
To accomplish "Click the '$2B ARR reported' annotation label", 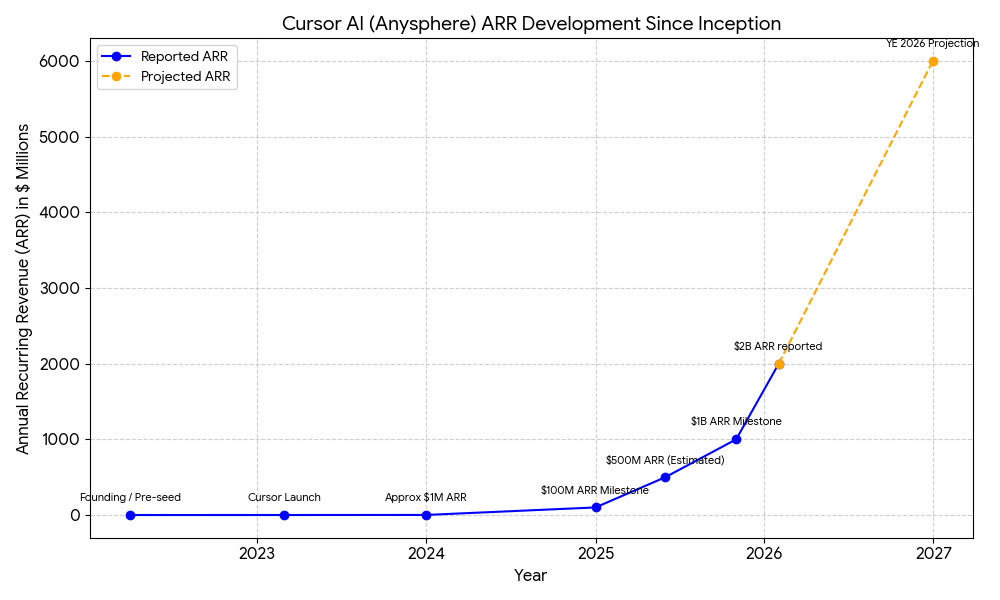I will point(778,346).
